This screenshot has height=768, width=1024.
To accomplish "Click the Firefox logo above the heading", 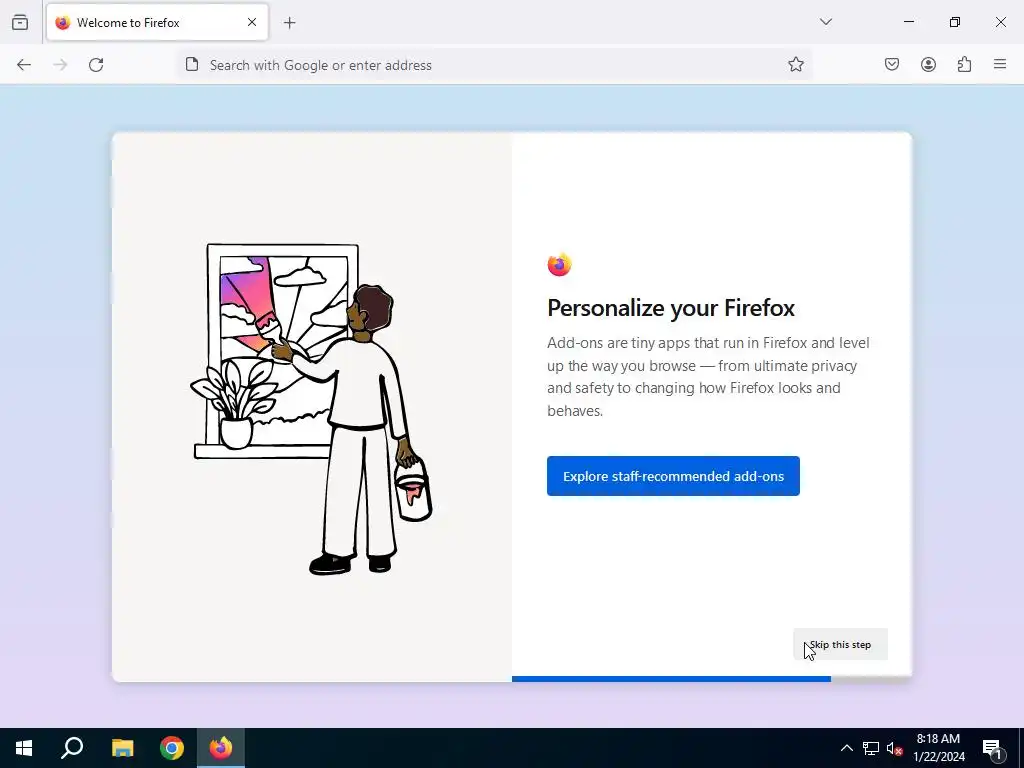I will click(x=560, y=264).
